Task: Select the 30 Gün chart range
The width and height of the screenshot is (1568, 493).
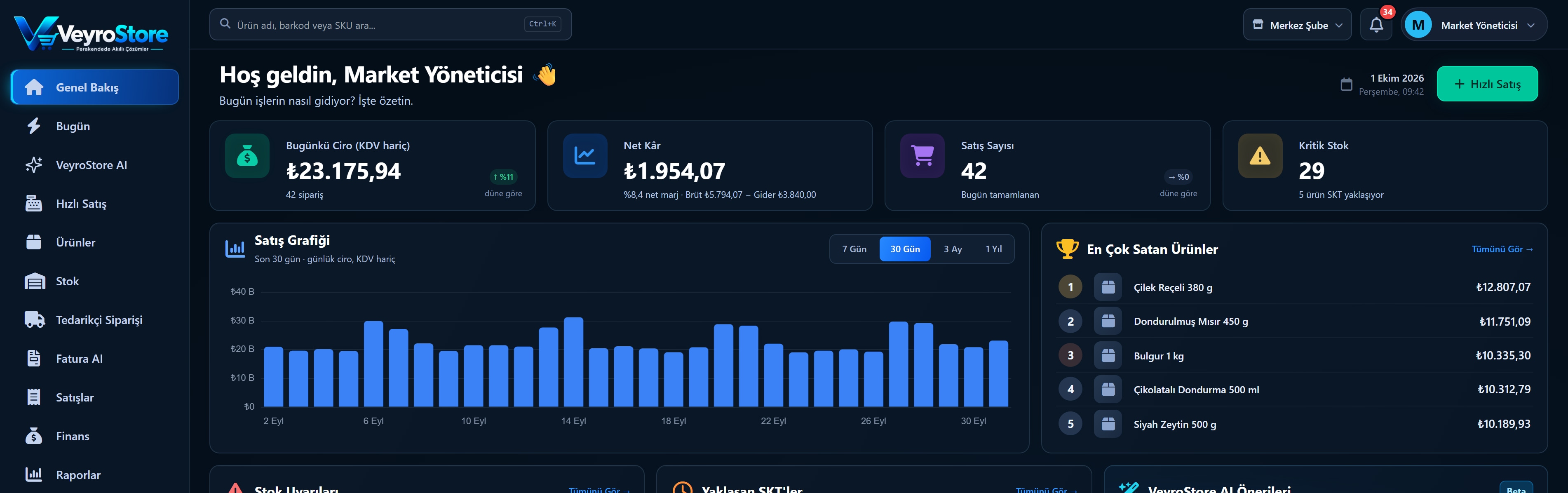Action: [x=904, y=249]
